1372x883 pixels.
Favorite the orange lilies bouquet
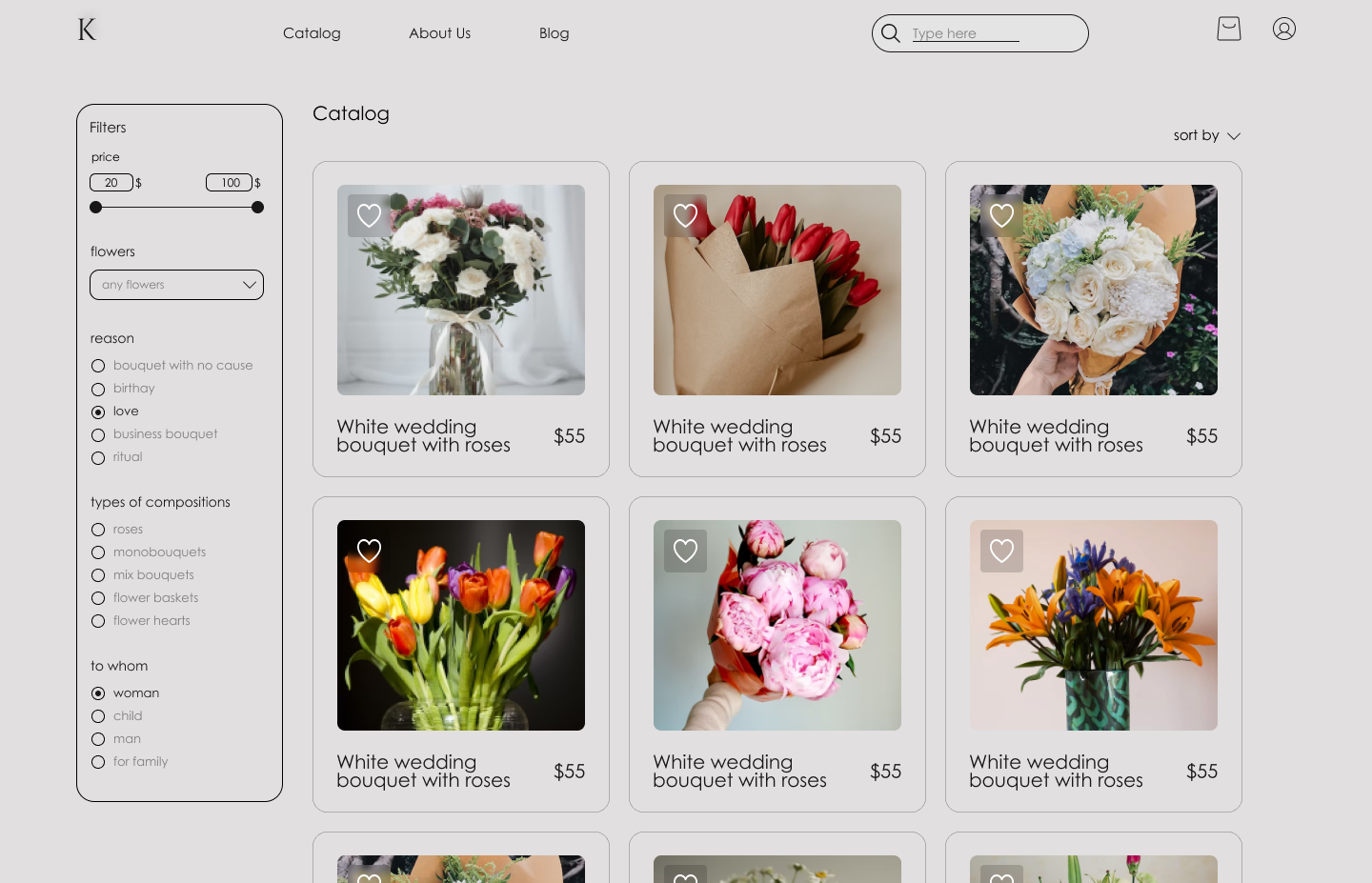point(1002,552)
